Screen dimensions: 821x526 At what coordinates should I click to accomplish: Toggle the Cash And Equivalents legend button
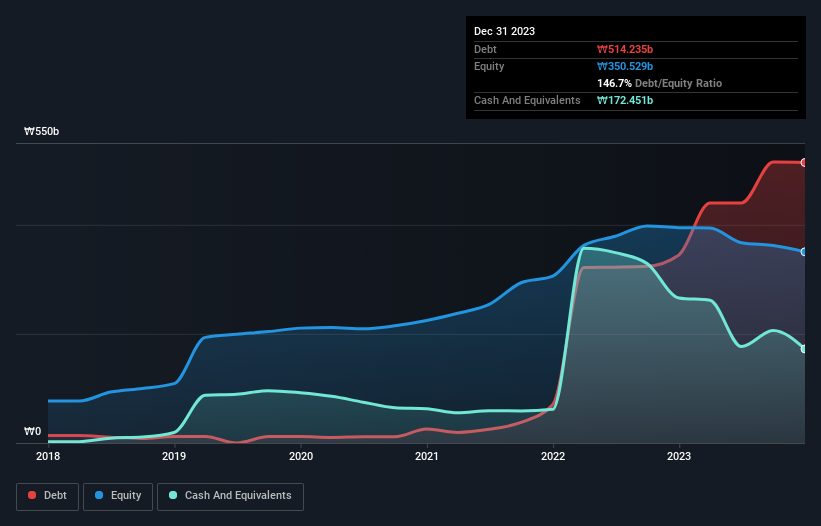point(230,496)
